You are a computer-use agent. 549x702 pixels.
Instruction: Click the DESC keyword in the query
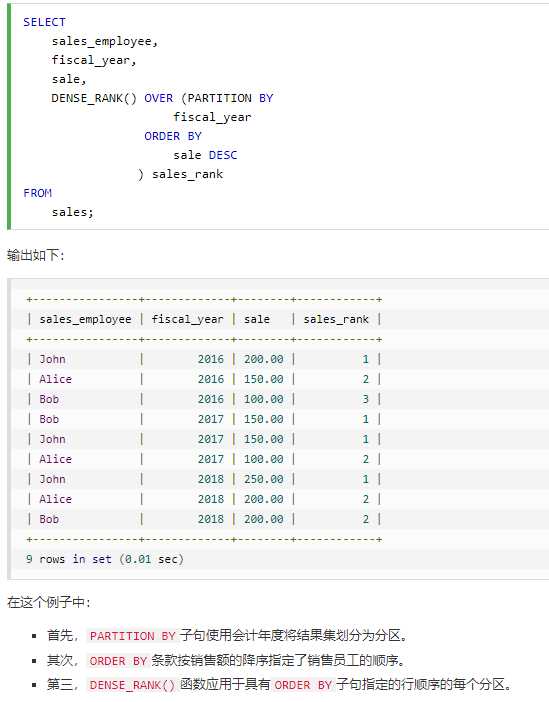[x=223, y=155]
